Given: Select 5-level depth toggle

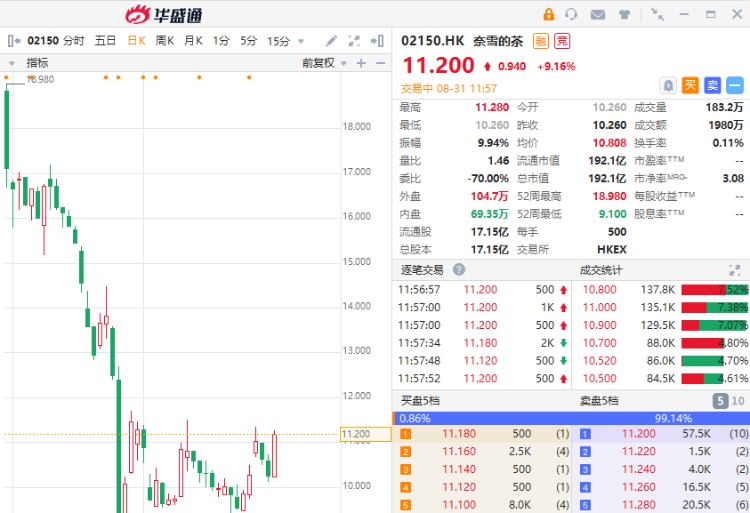Looking at the screenshot, I should click(x=720, y=401).
